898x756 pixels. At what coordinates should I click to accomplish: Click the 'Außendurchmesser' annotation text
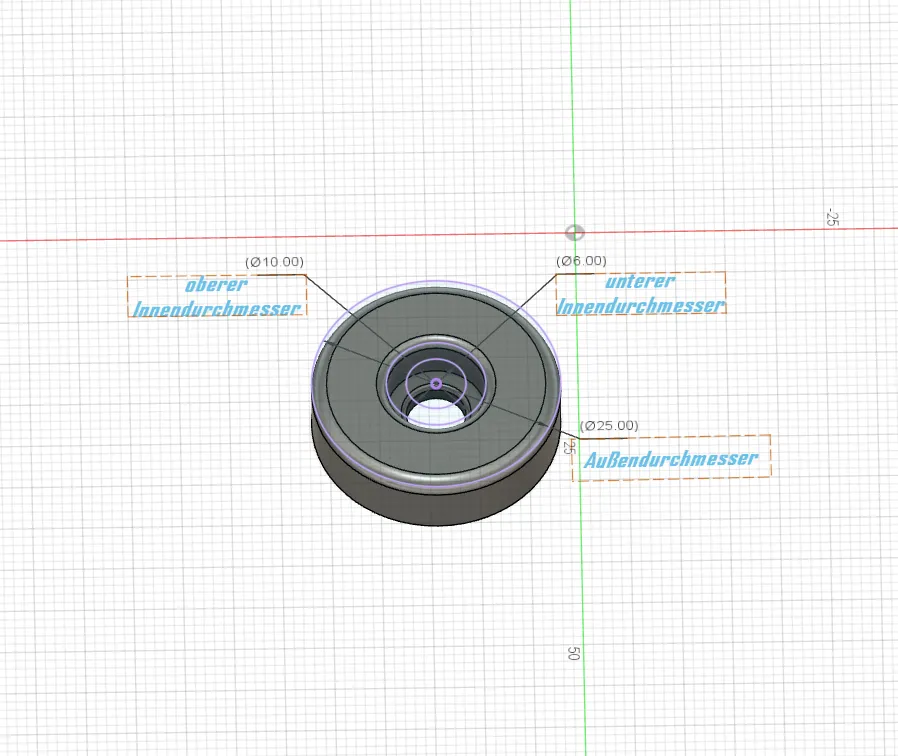671,458
